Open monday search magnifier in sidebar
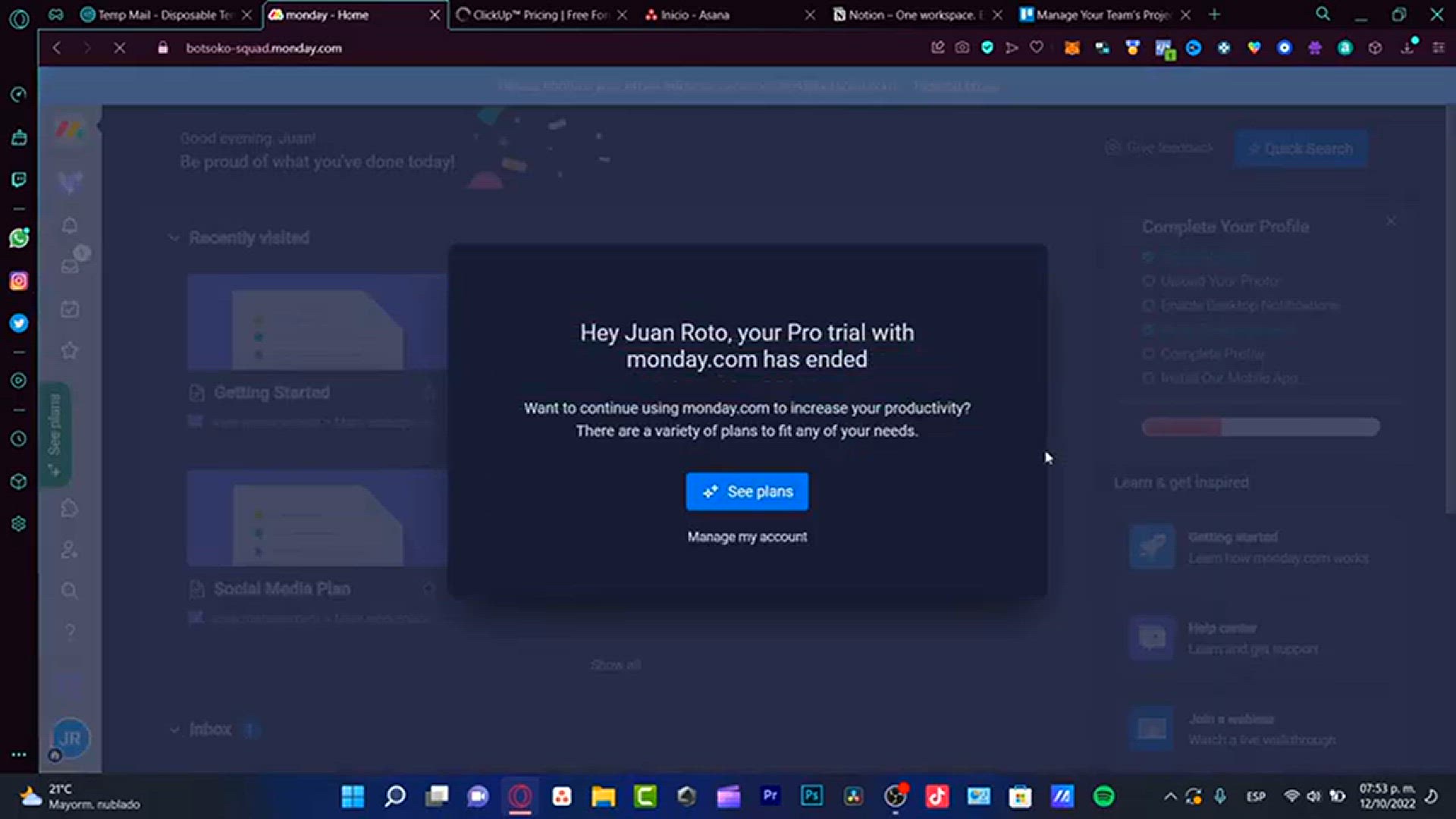 tap(70, 590)
